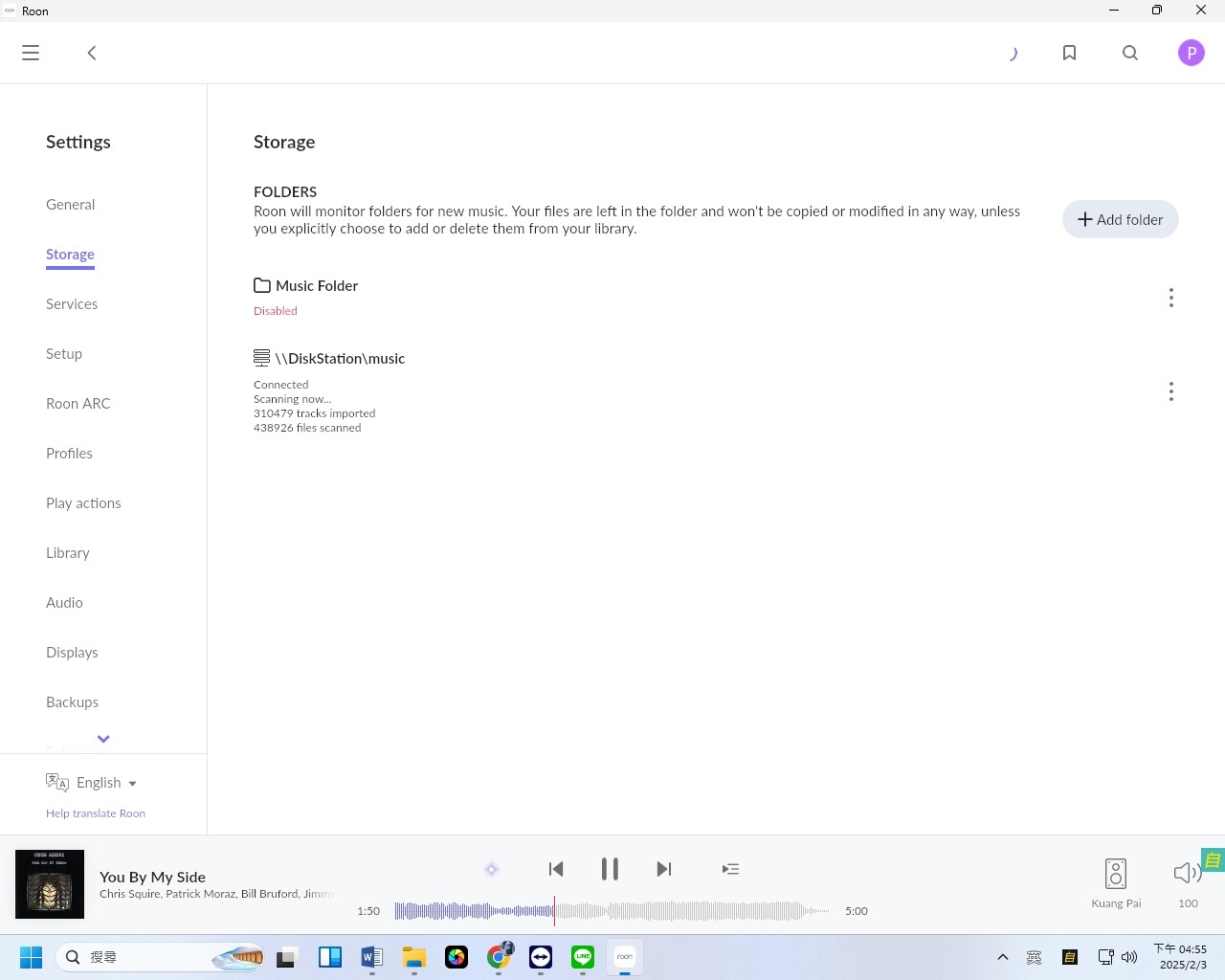Open Backups settings

coord(72,702)
